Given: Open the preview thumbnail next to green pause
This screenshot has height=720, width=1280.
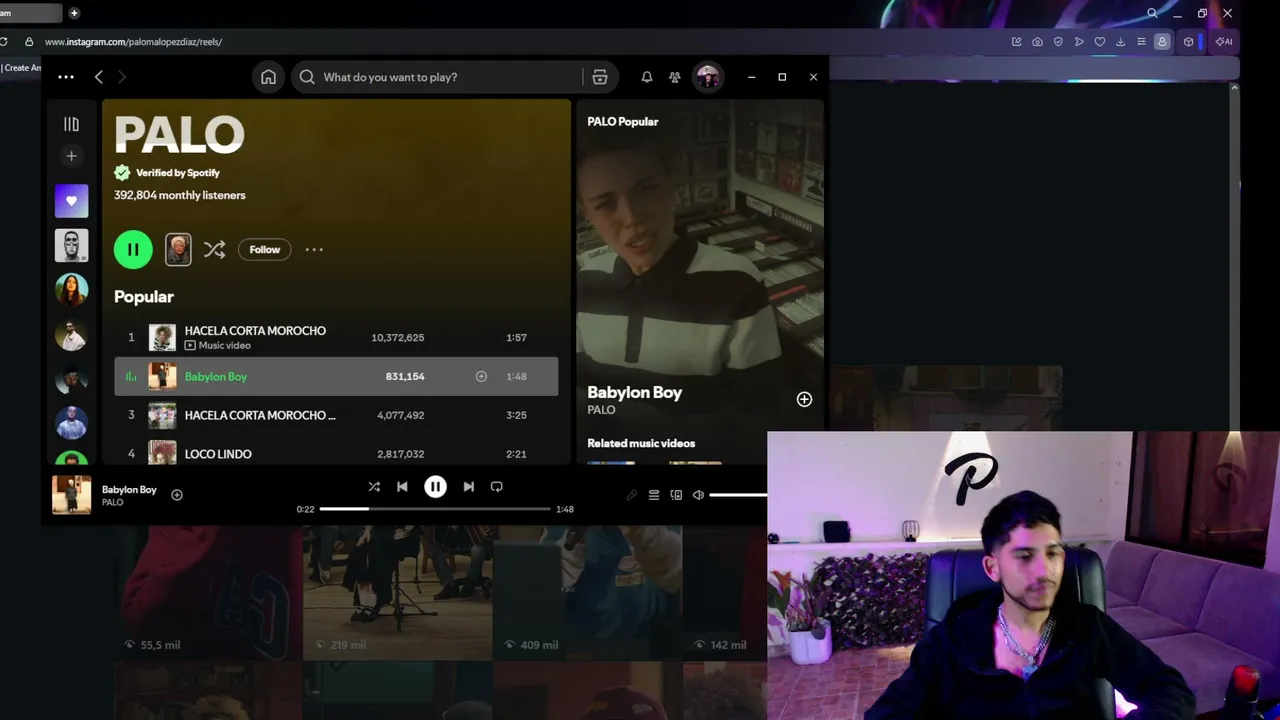Looking at the screenshot, I should (178, 249).
